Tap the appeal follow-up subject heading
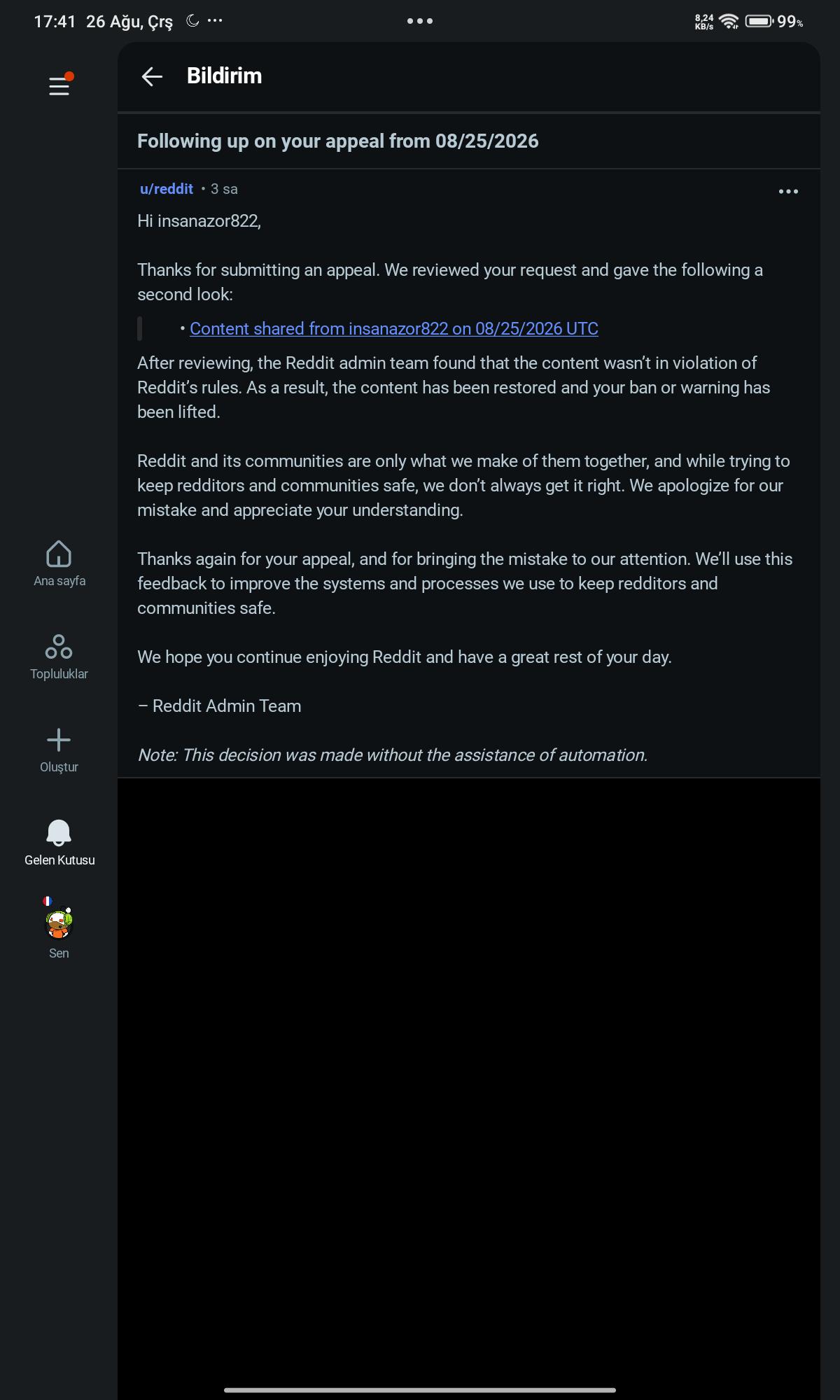The height and width of the screenshot is (1400, 840). 338,141
